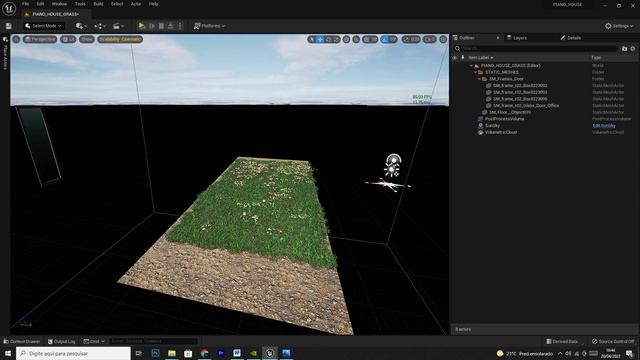This screenshot has width=640, height=360.
Task: Toggle the visibility eye column header
Action: tap(455, 58)
